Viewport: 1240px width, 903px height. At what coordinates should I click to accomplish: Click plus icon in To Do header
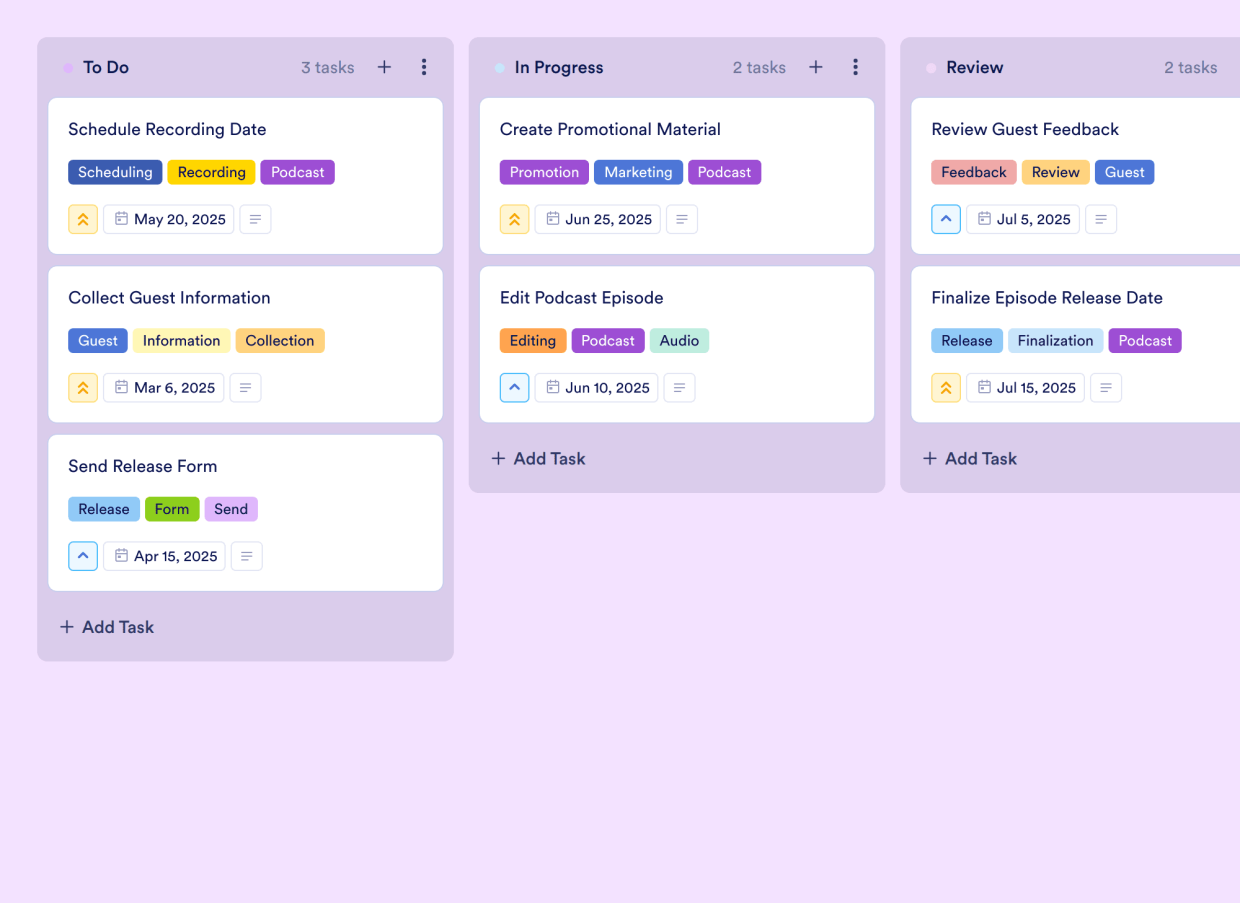(x=384, y=67)
